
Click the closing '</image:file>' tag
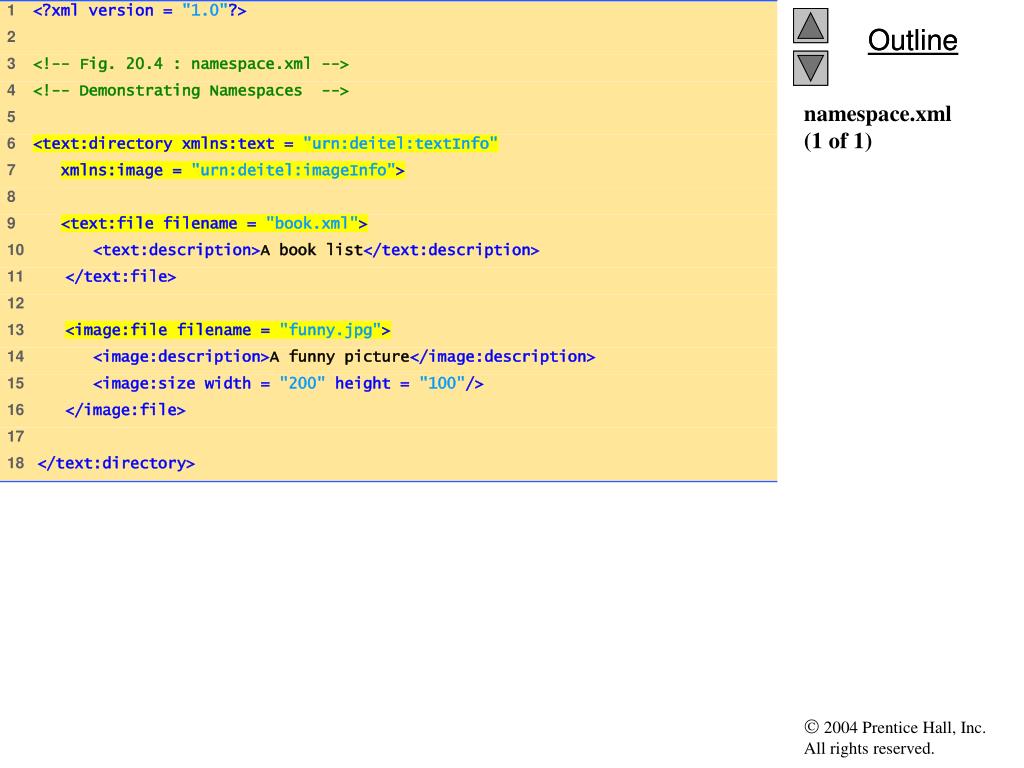tap(125, 410)
